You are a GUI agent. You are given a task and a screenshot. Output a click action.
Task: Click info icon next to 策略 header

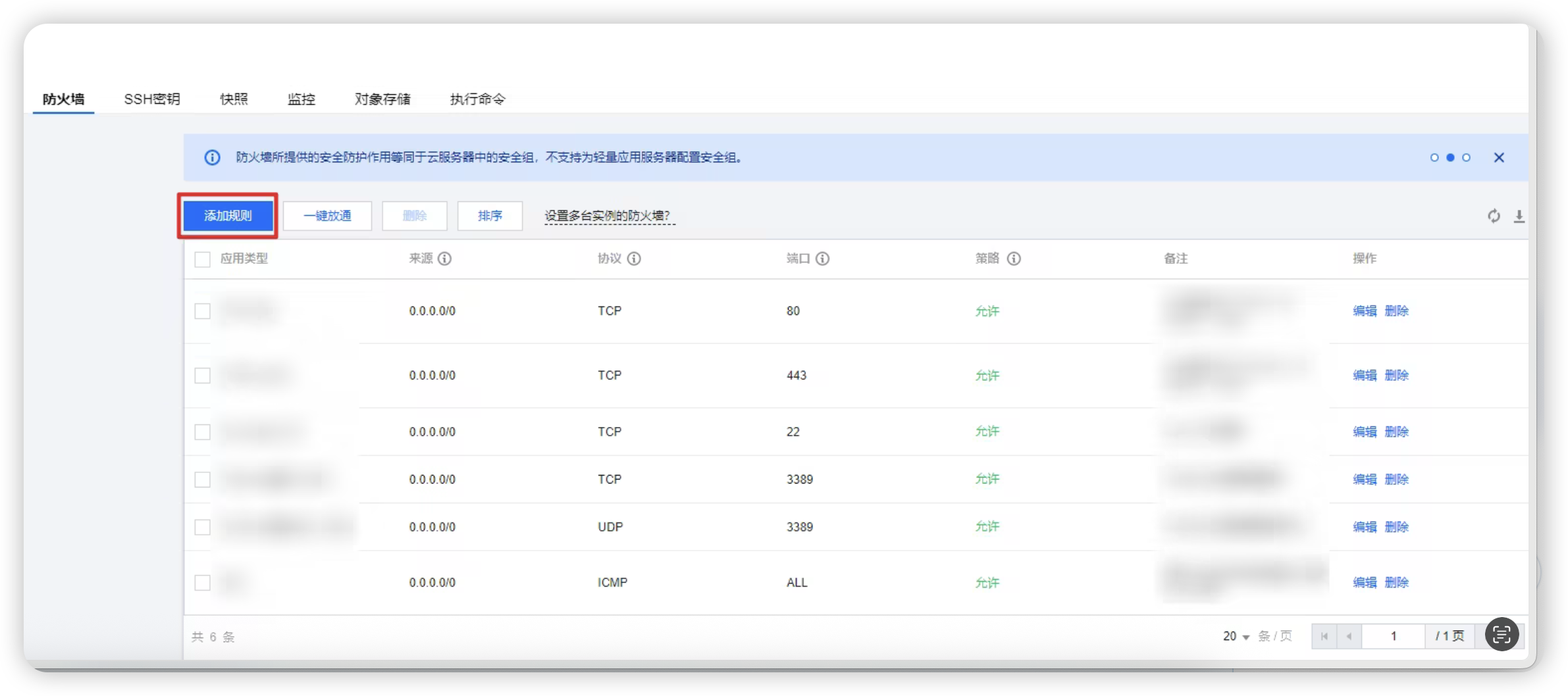(x=1014, y=259)
